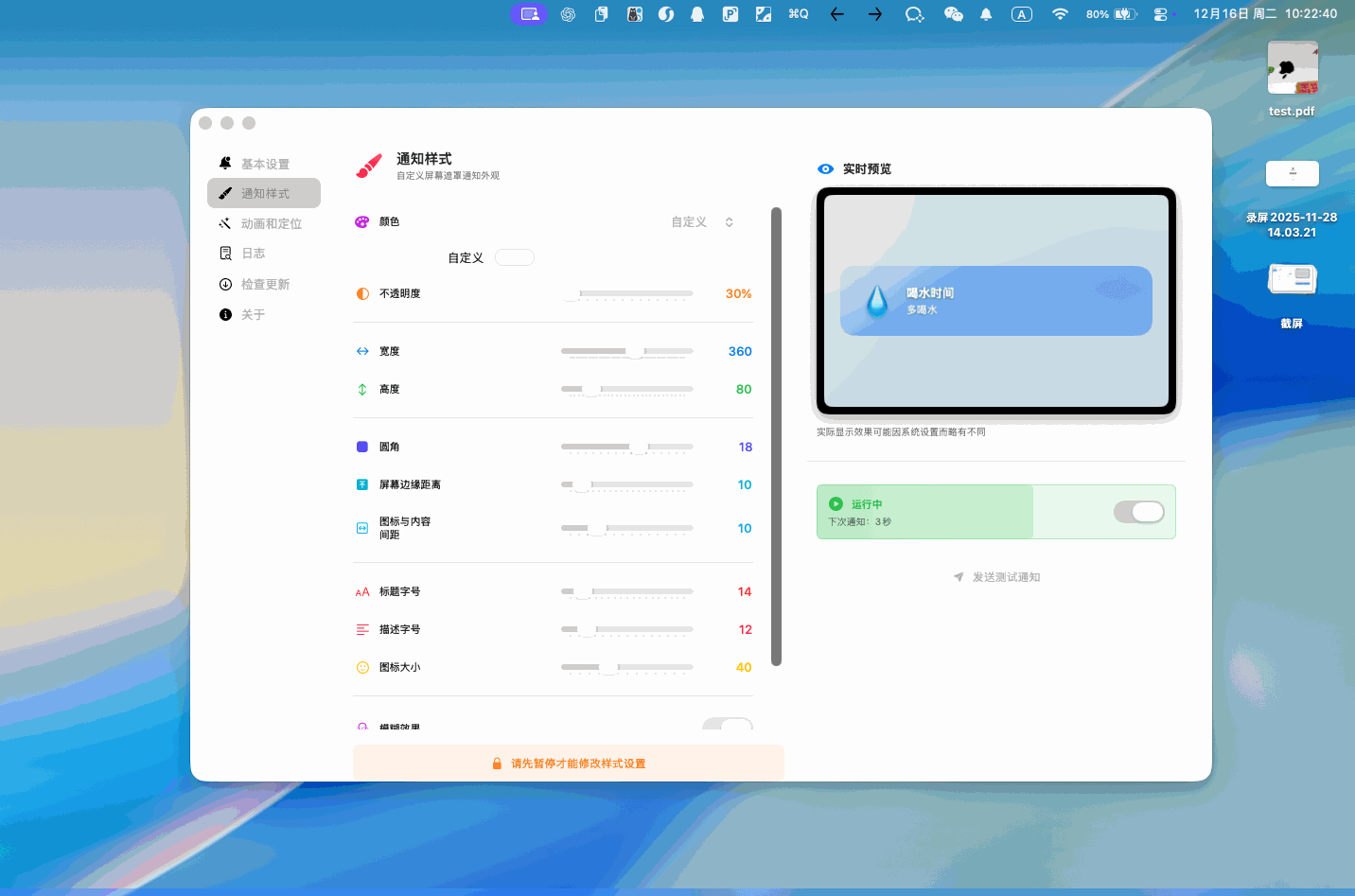
Task: Click the 屏幕边缘距离 icon
Action: tap(362, 484)
